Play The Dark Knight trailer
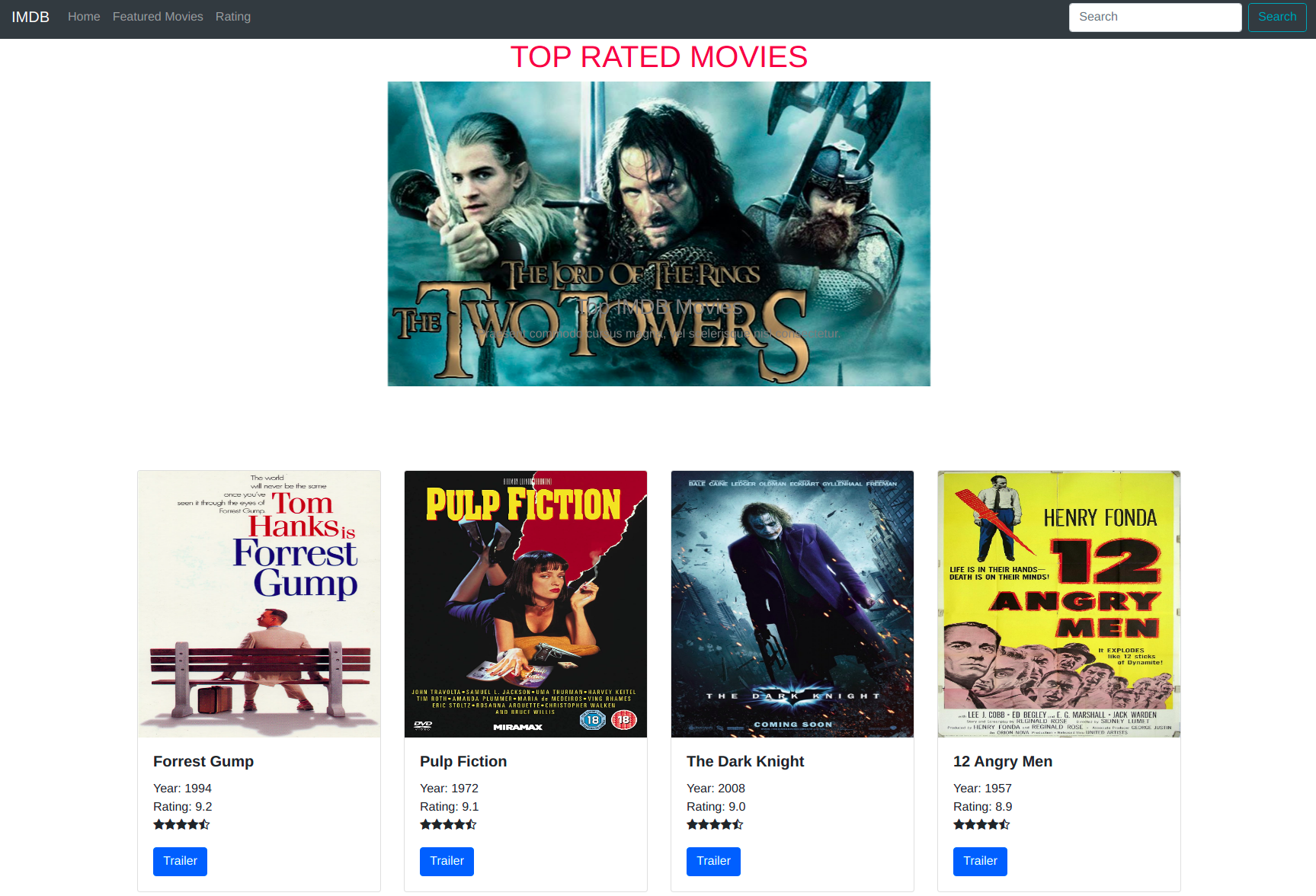 pyautogui.click(x=713, y=862)
